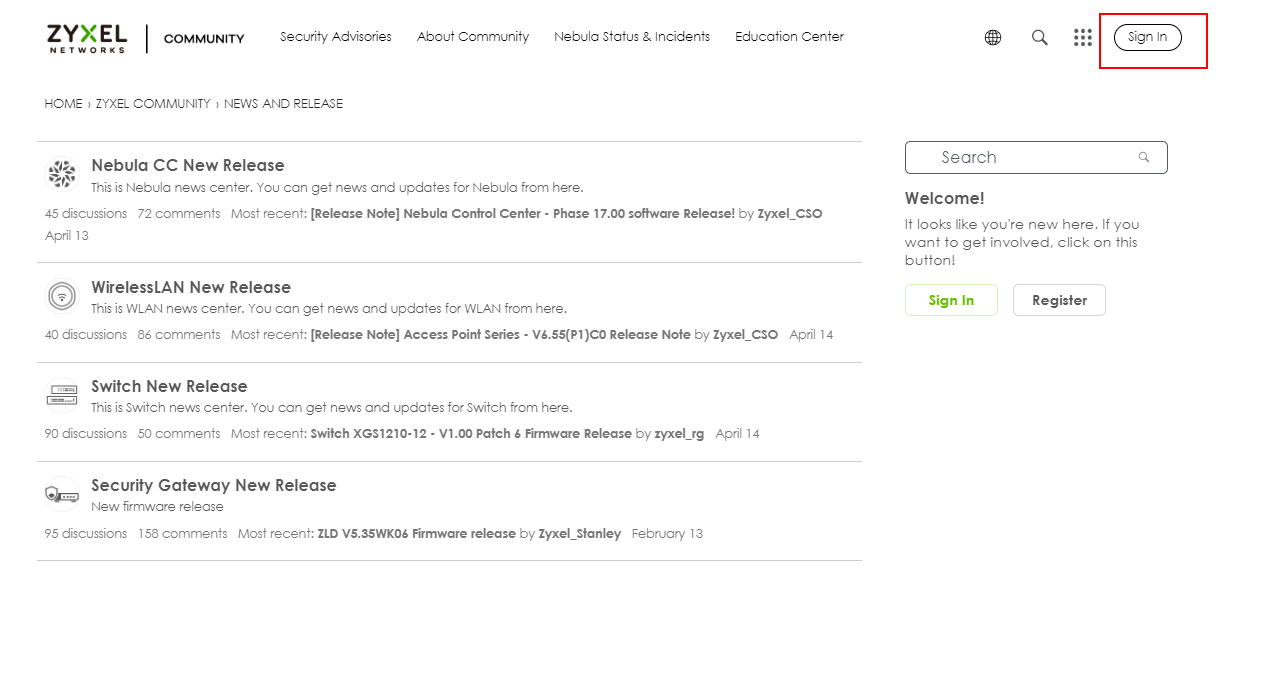Click the 'Welcome!' heading
The height and width of the screenshot is (674, 1274).
[945, 199]
